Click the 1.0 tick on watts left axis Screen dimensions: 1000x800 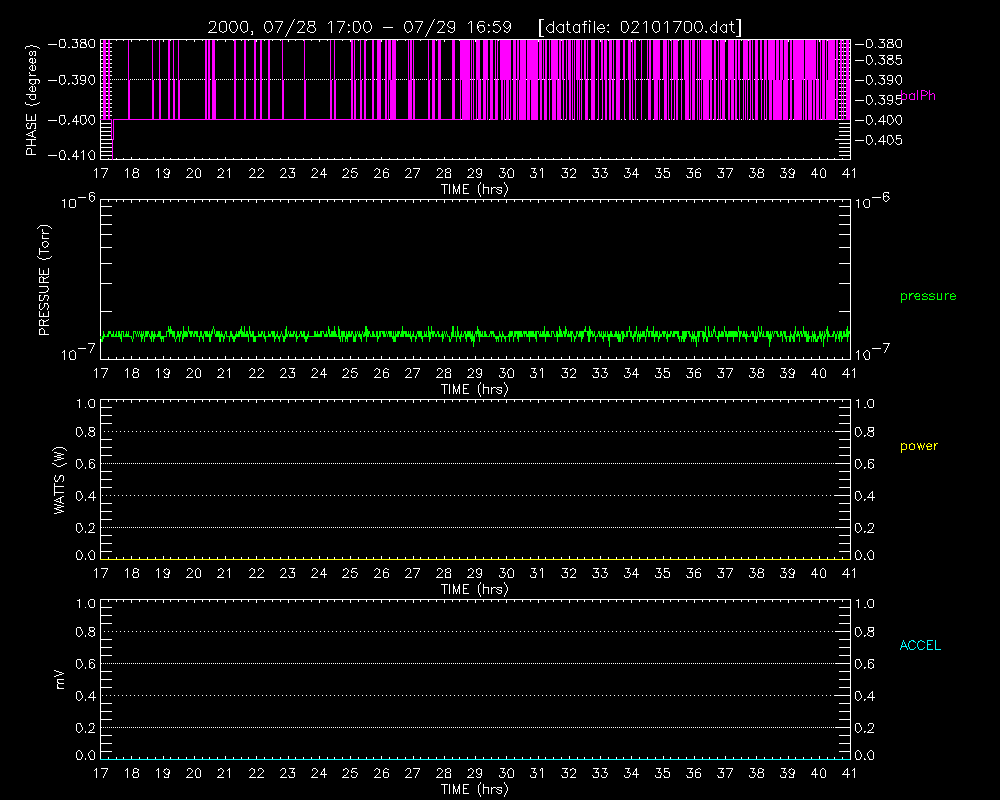pyautogui.click(x=85, y=404)
